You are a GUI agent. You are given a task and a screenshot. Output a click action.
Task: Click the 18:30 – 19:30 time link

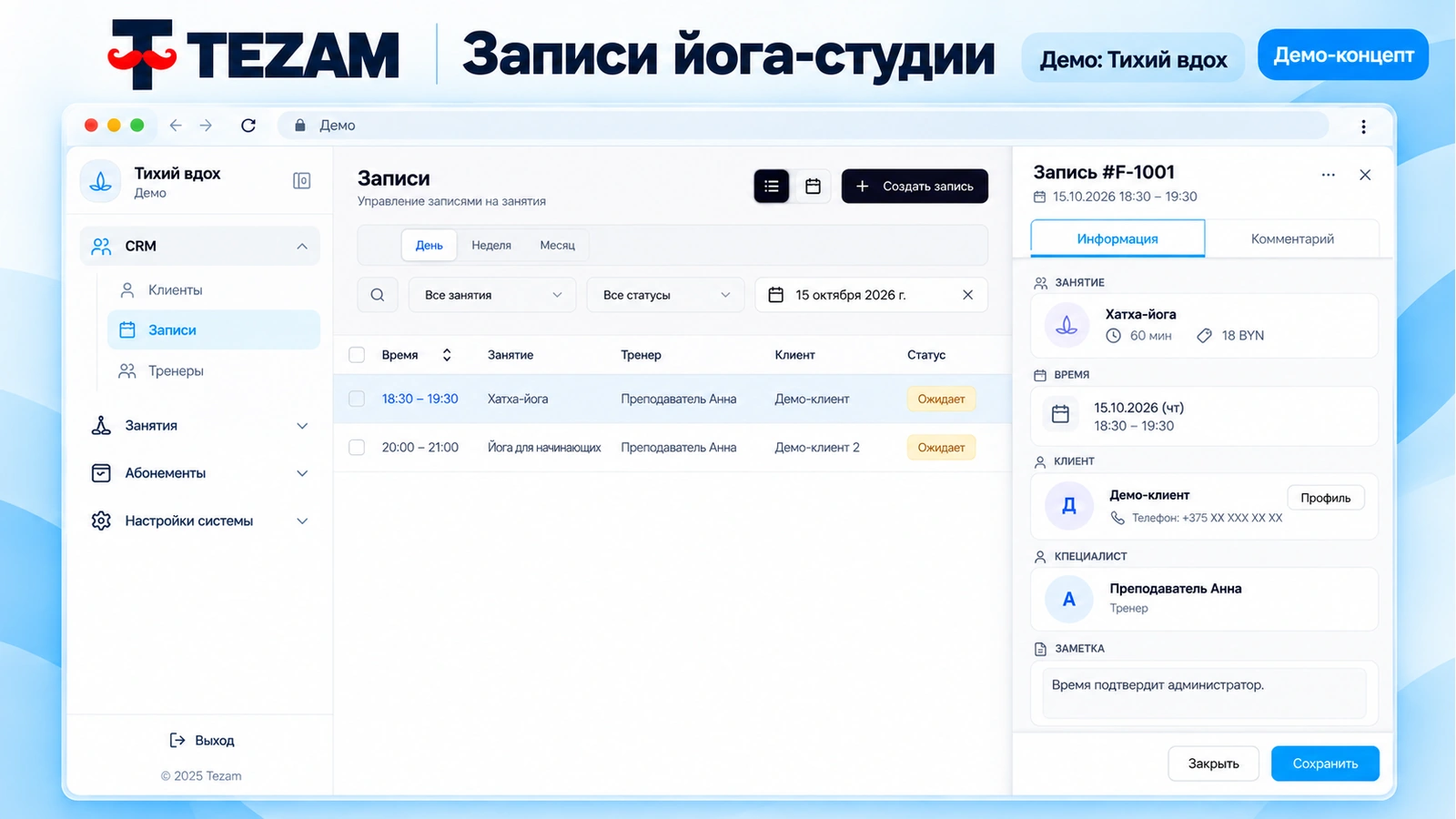click(x=420, y=399)
